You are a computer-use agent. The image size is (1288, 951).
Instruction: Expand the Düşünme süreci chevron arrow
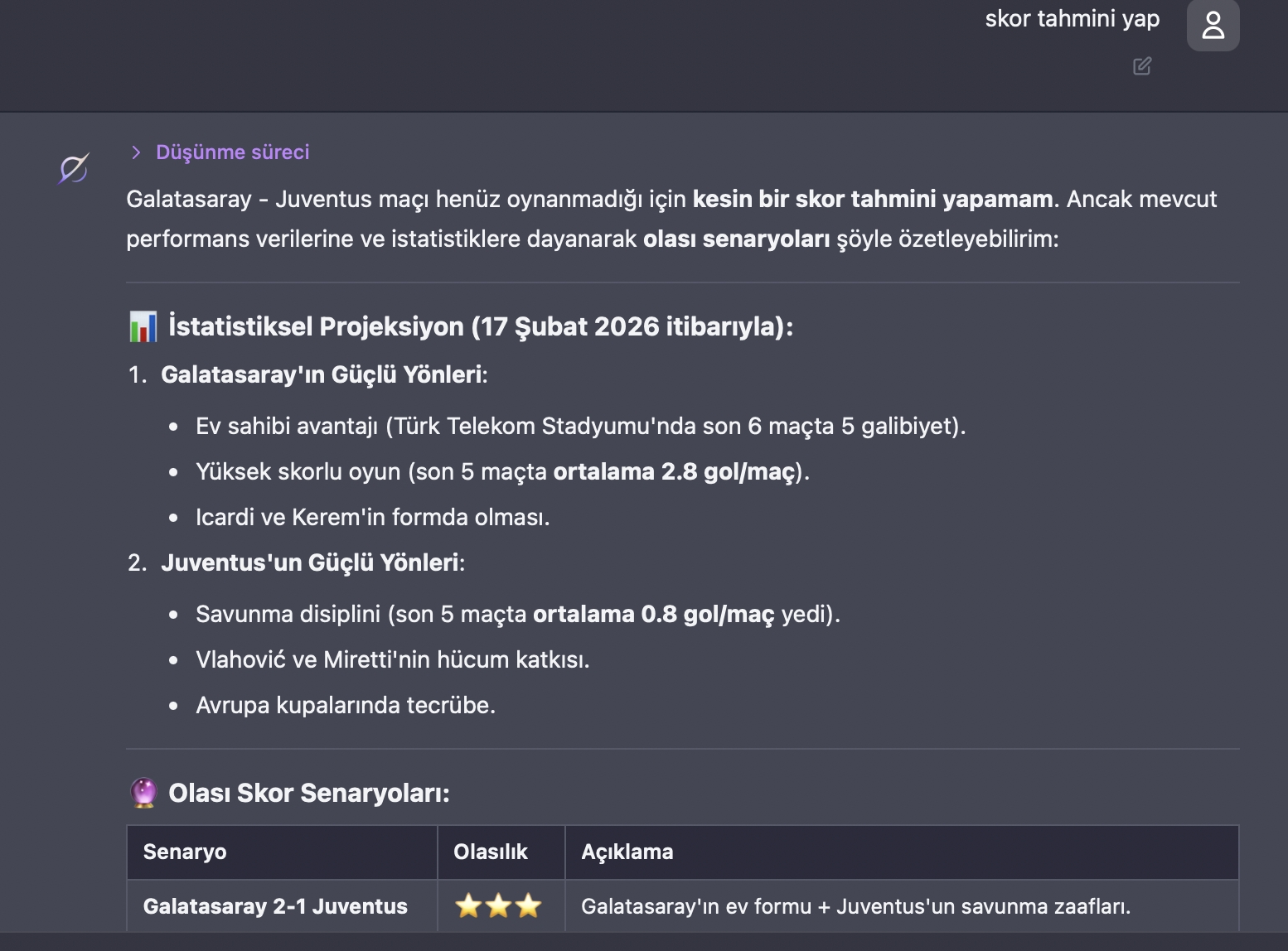[136, 152]
